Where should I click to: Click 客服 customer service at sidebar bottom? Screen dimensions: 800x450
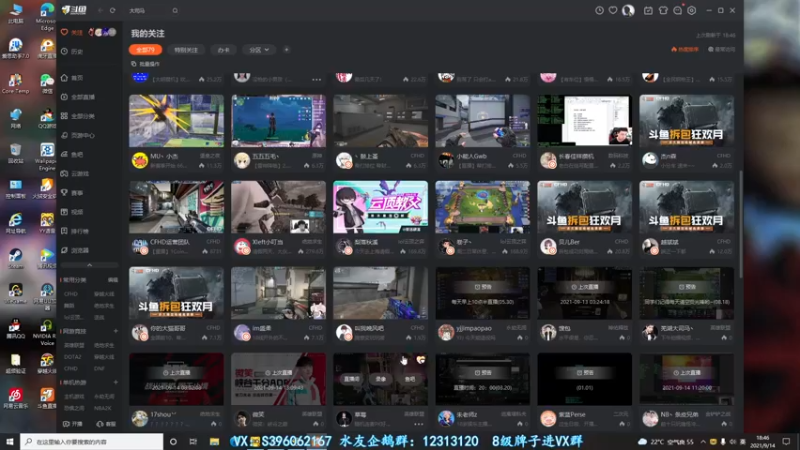tap(106, 424)
